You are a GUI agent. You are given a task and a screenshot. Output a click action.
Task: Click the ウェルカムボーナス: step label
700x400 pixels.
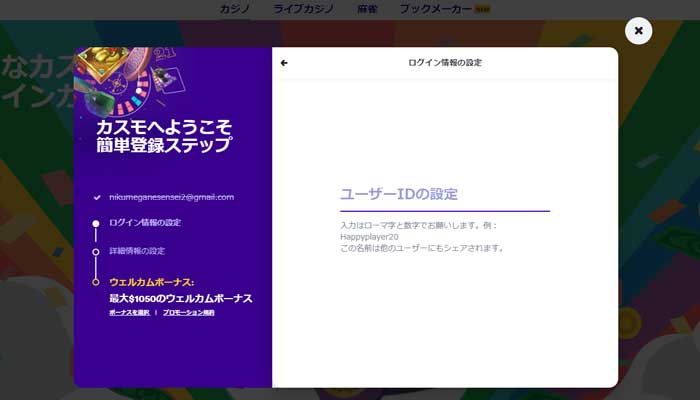[x=152, y=282]
